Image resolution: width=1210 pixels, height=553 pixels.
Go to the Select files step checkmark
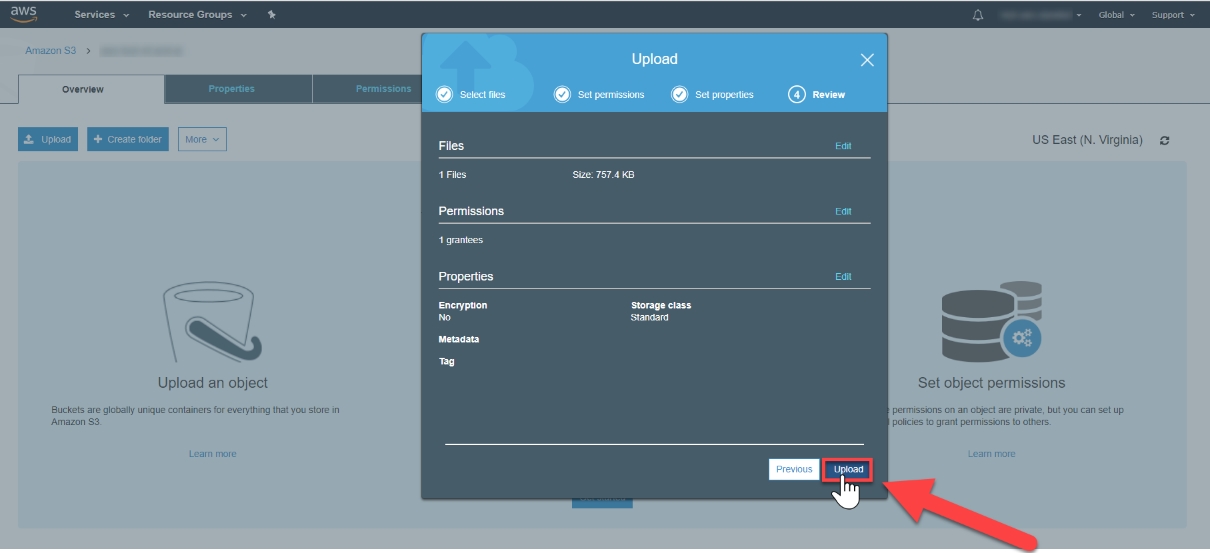tap(445, 95)
